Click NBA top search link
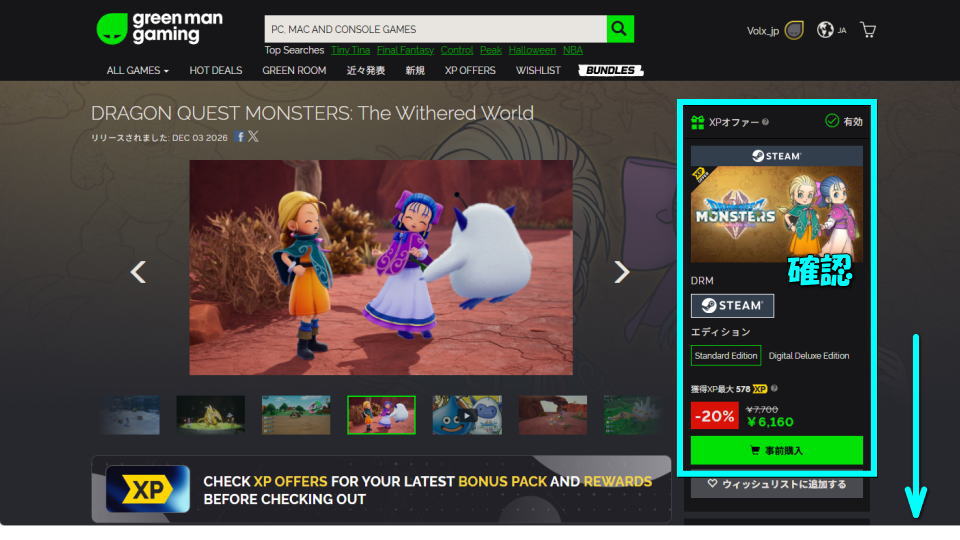This screenshot has height=540, width=960. point(573,50)
